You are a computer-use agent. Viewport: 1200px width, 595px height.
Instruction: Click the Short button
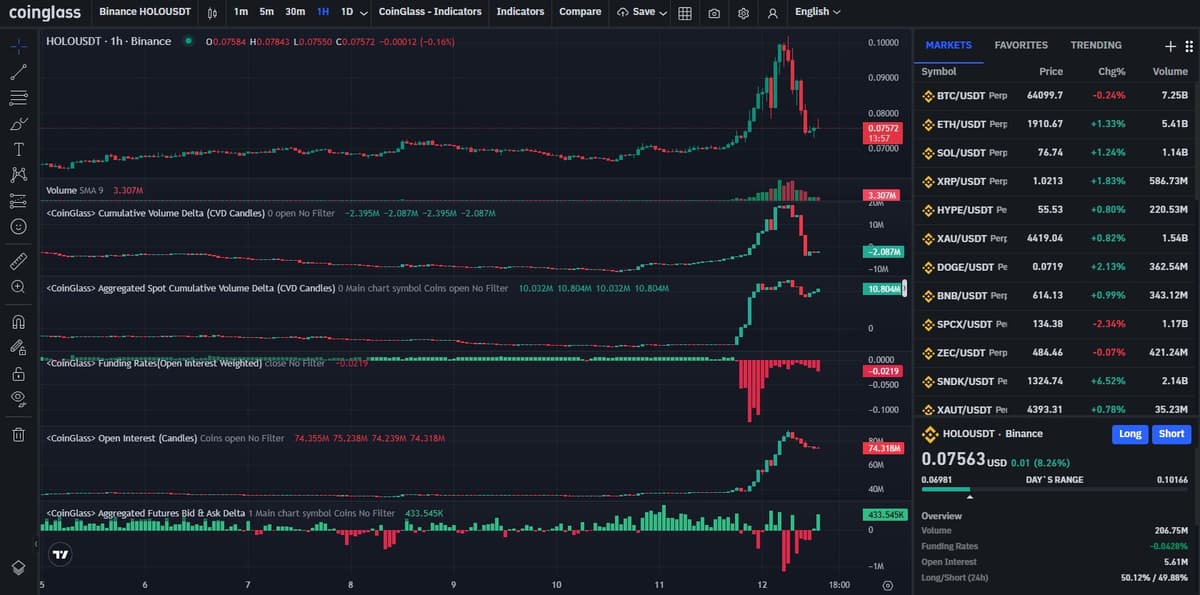coord(1172,434)
